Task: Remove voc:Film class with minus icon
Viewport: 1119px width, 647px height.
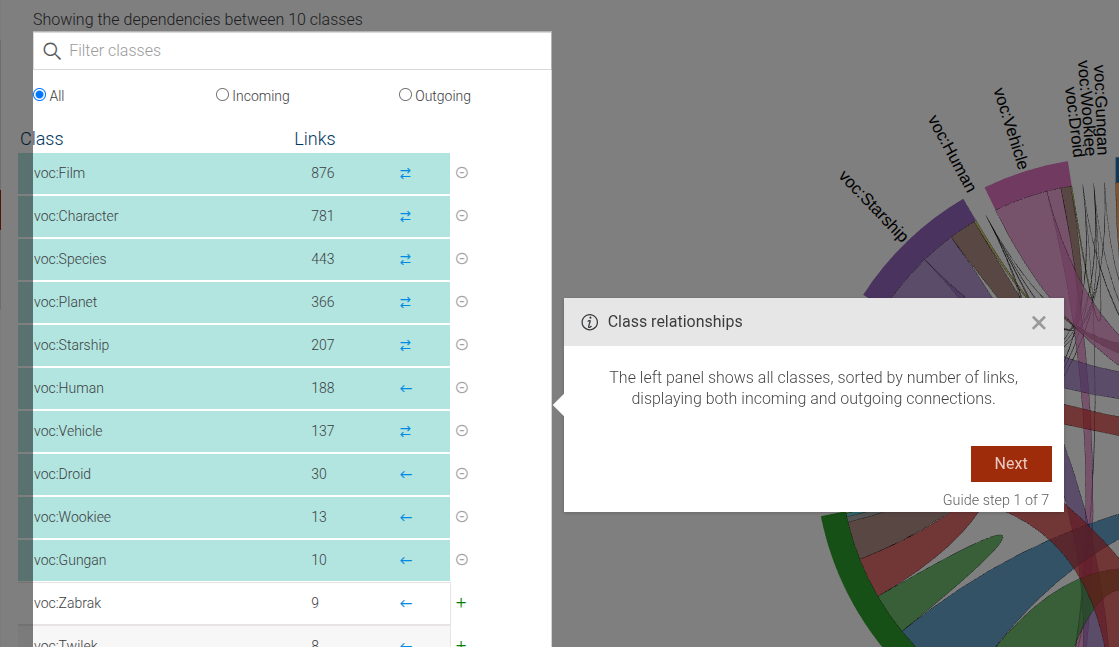Action: pyautogui.click(x=462, y=173)
